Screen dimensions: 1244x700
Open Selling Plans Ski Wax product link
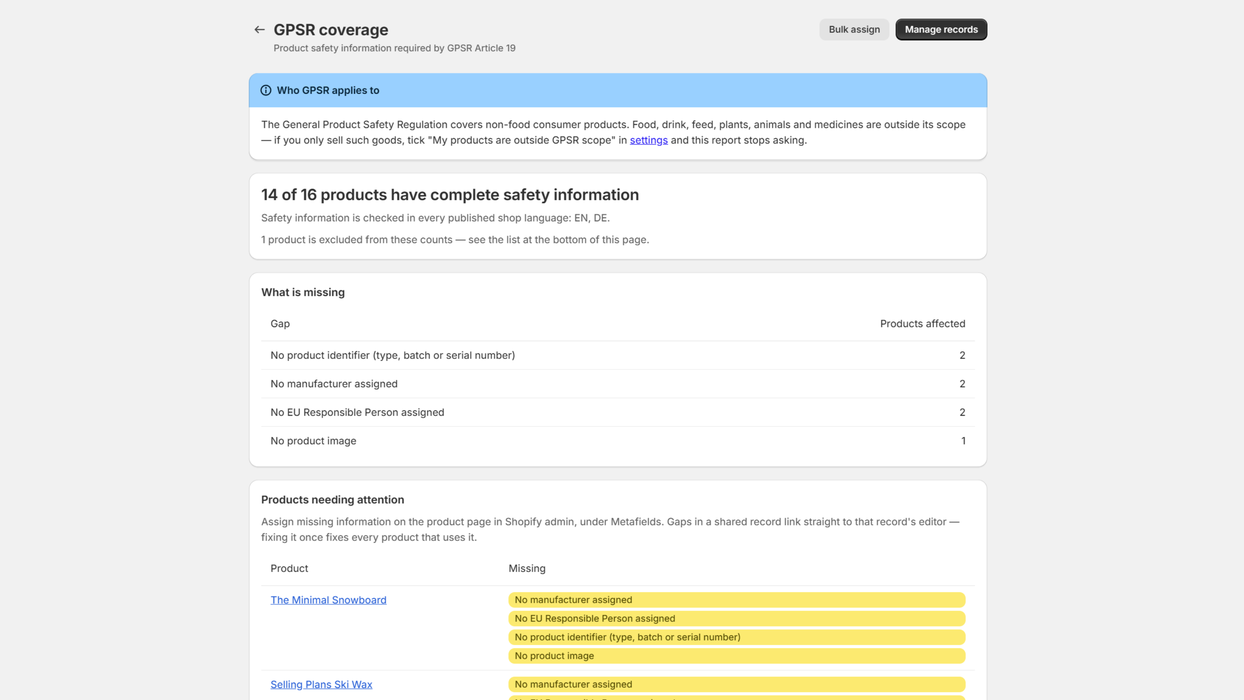(321, 685)
